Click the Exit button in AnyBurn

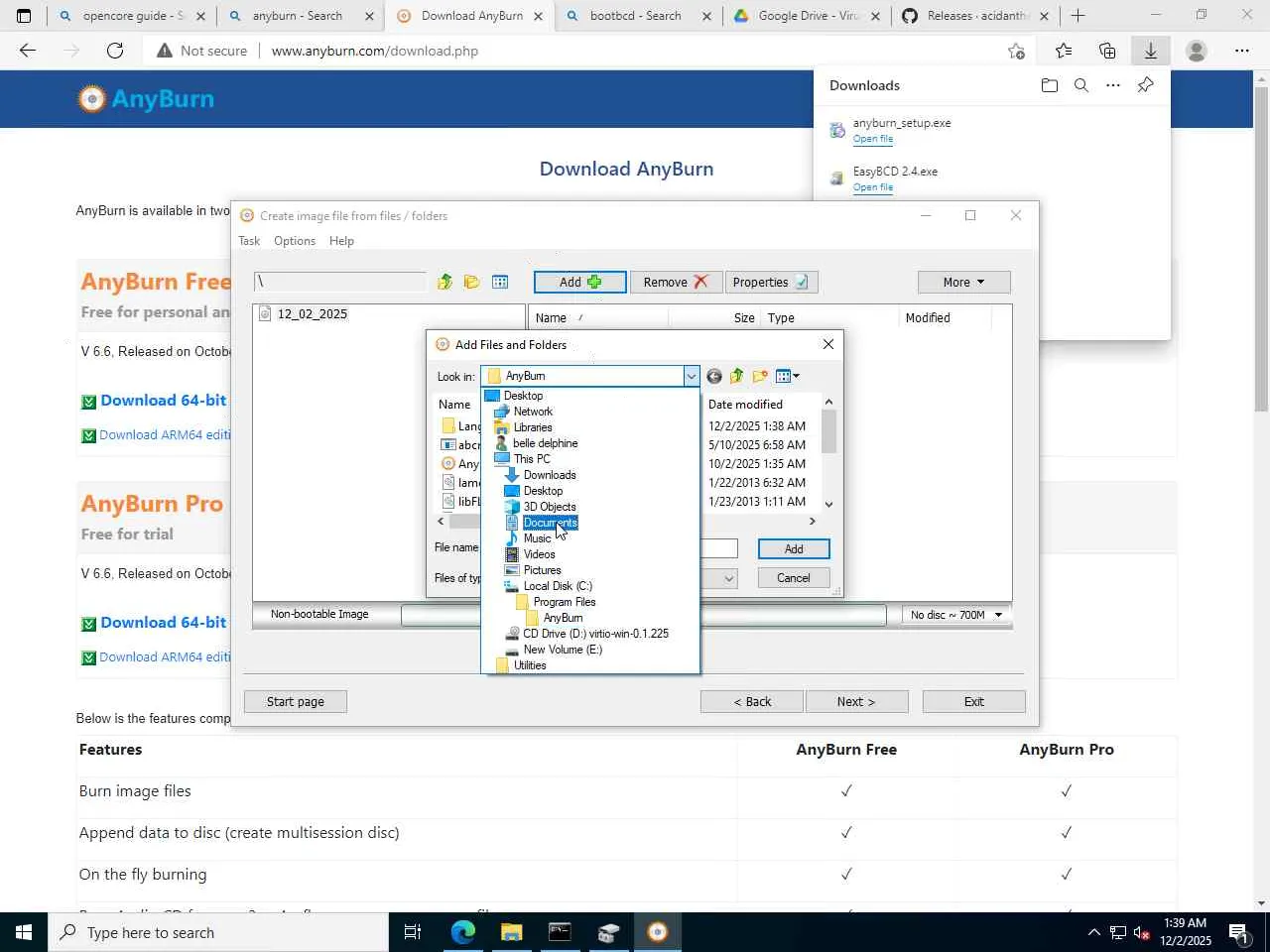[974, 702]
